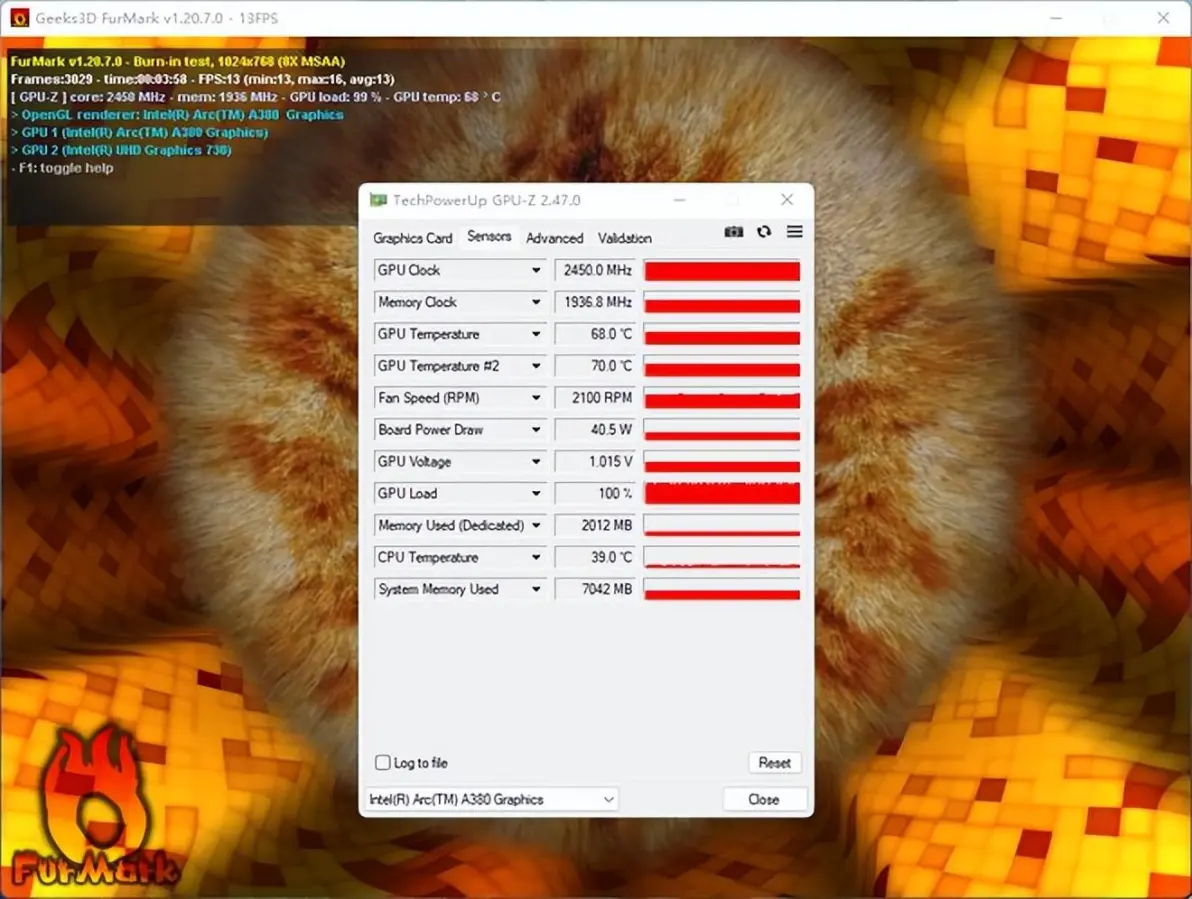
Task: Click the GPU Voltage history graph
Action: 722,462
